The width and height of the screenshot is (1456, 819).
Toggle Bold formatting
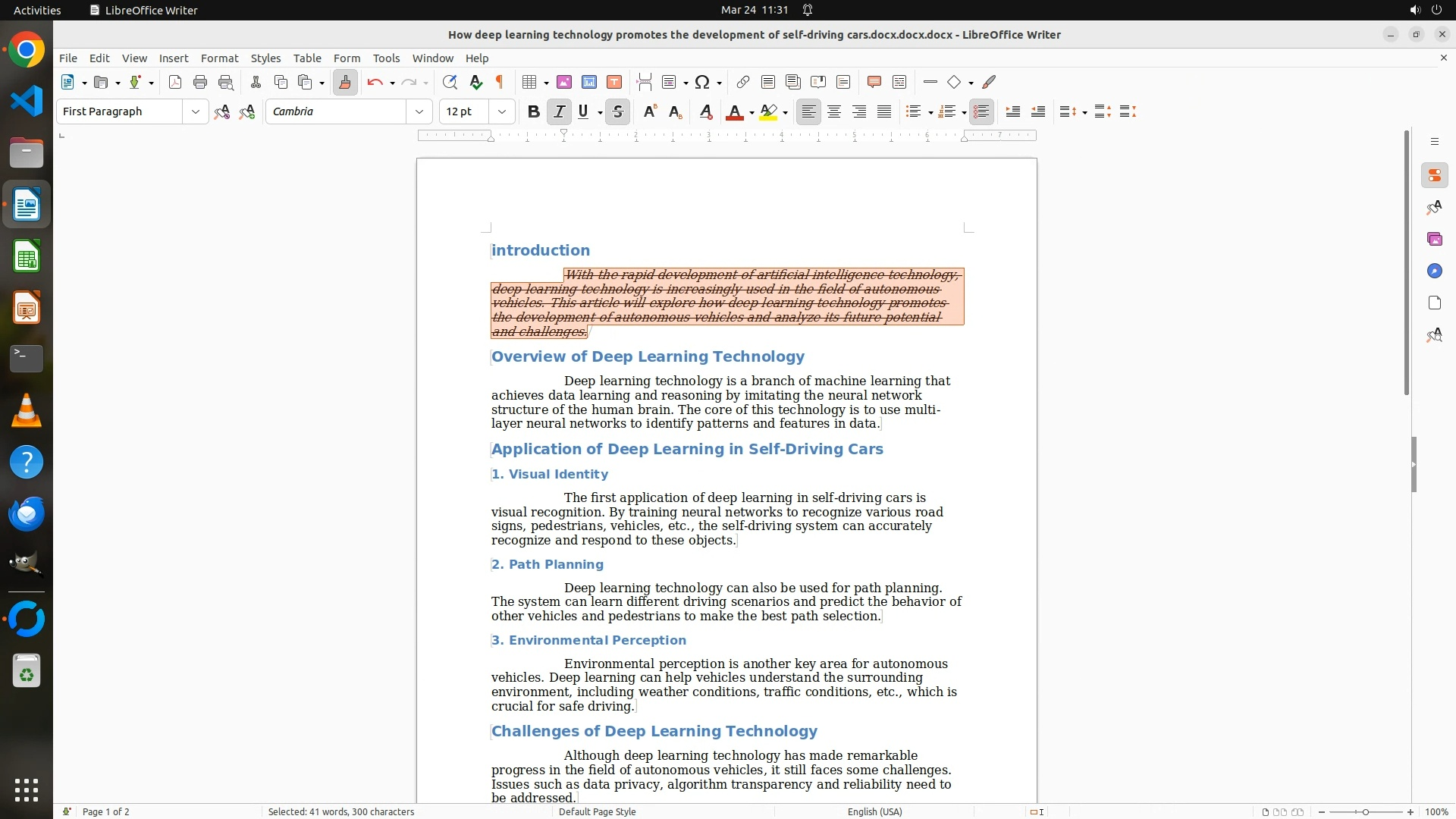534,111
